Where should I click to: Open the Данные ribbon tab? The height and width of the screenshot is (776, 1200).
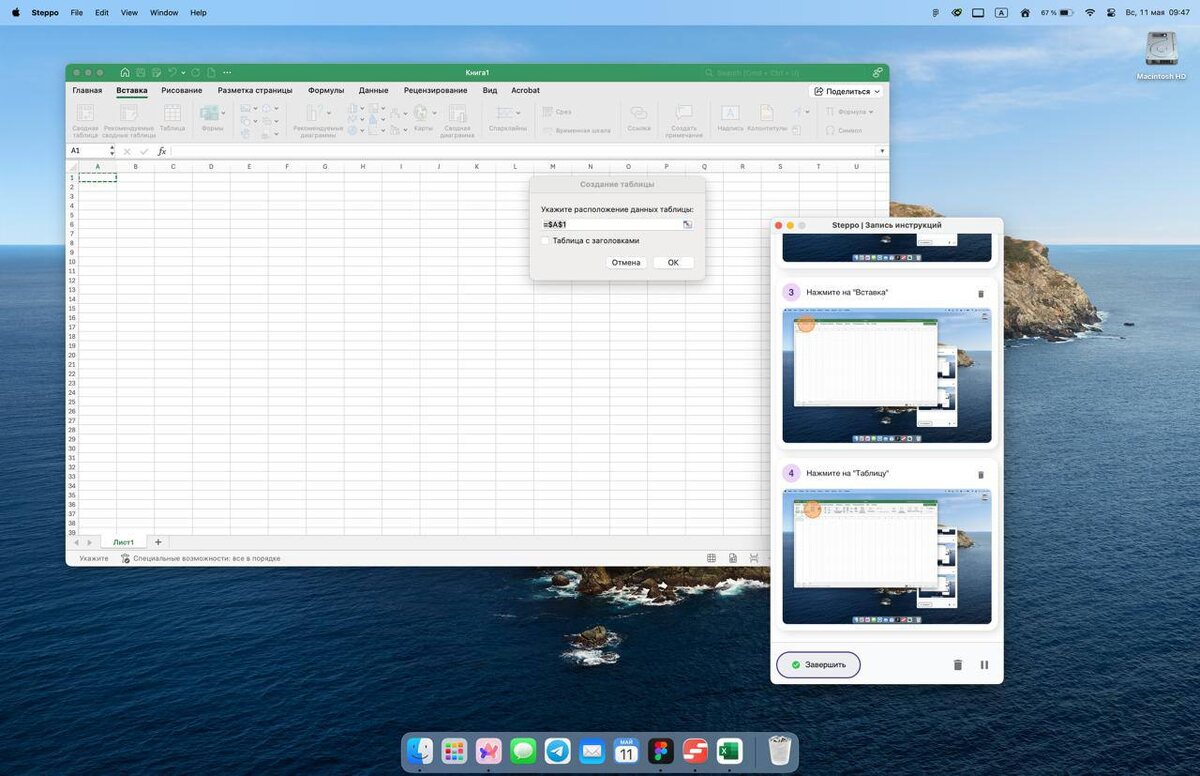click(x=374, y=91)
